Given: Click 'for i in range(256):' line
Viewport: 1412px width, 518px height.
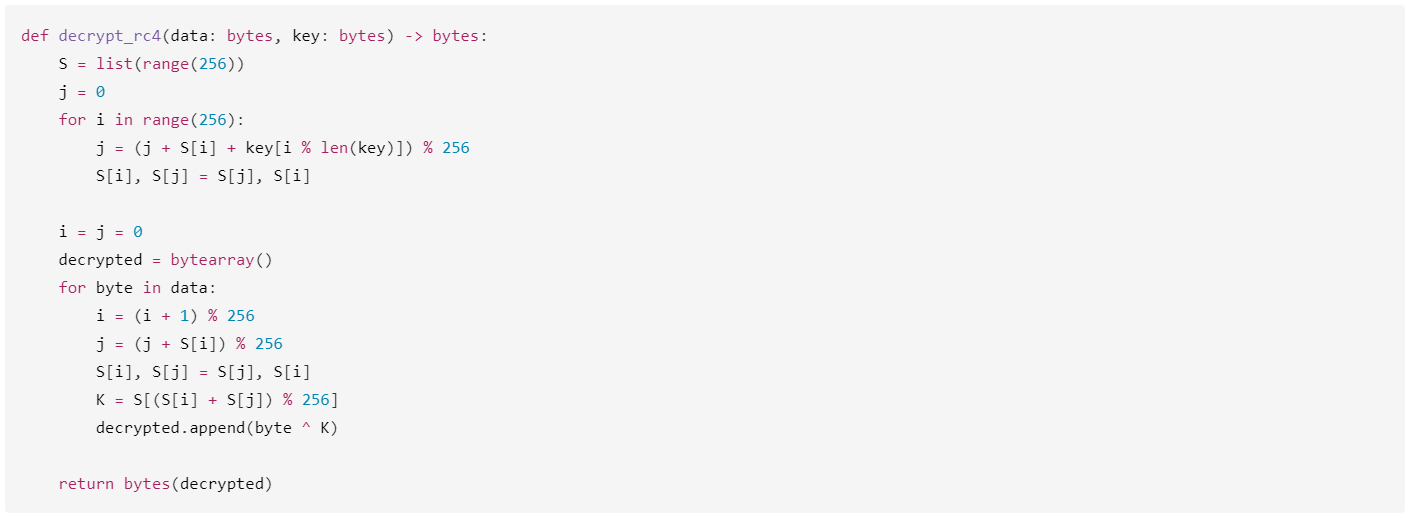Looking at the screenshot, I should point(152,120).
